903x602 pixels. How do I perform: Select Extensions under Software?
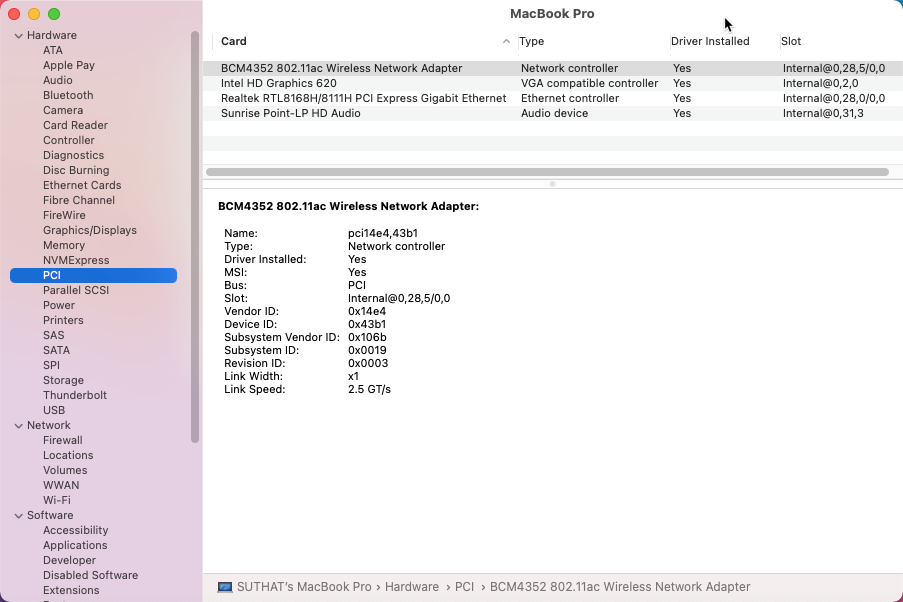click(71, 589)
